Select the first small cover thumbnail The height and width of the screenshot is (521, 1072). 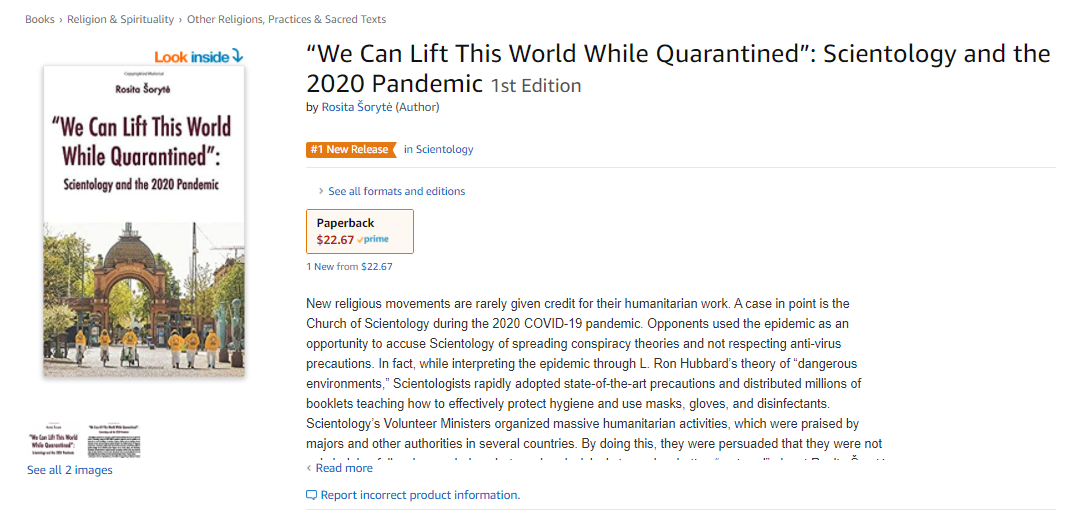(52, 441)
